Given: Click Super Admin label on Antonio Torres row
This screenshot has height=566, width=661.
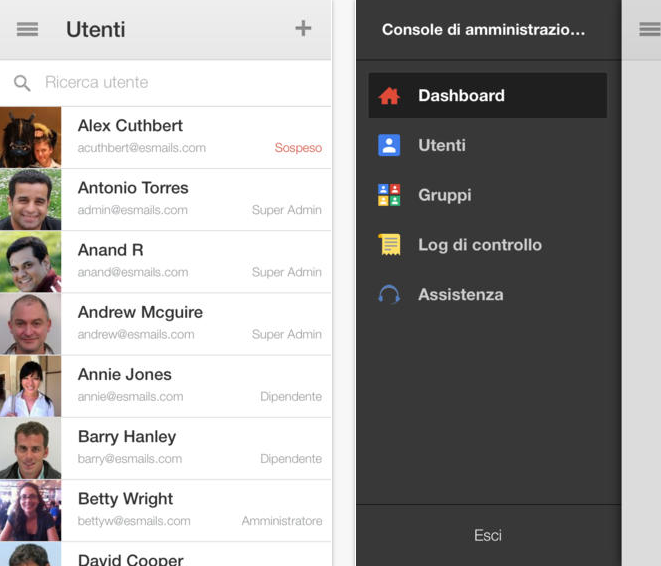Looking at the screenshot, I should click(287, 210).
